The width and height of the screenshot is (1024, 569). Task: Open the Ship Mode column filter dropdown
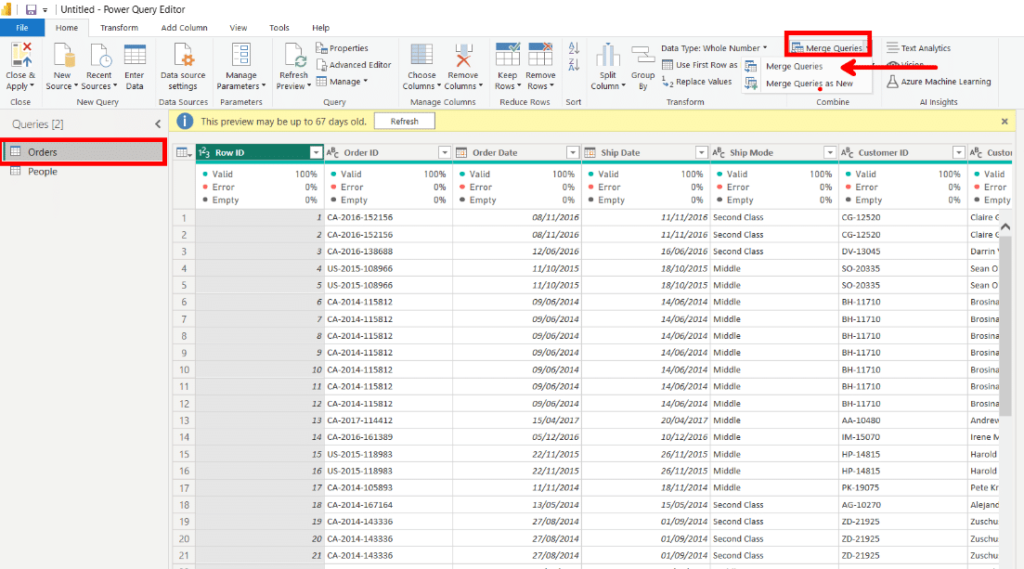click(x=829, y=153)
